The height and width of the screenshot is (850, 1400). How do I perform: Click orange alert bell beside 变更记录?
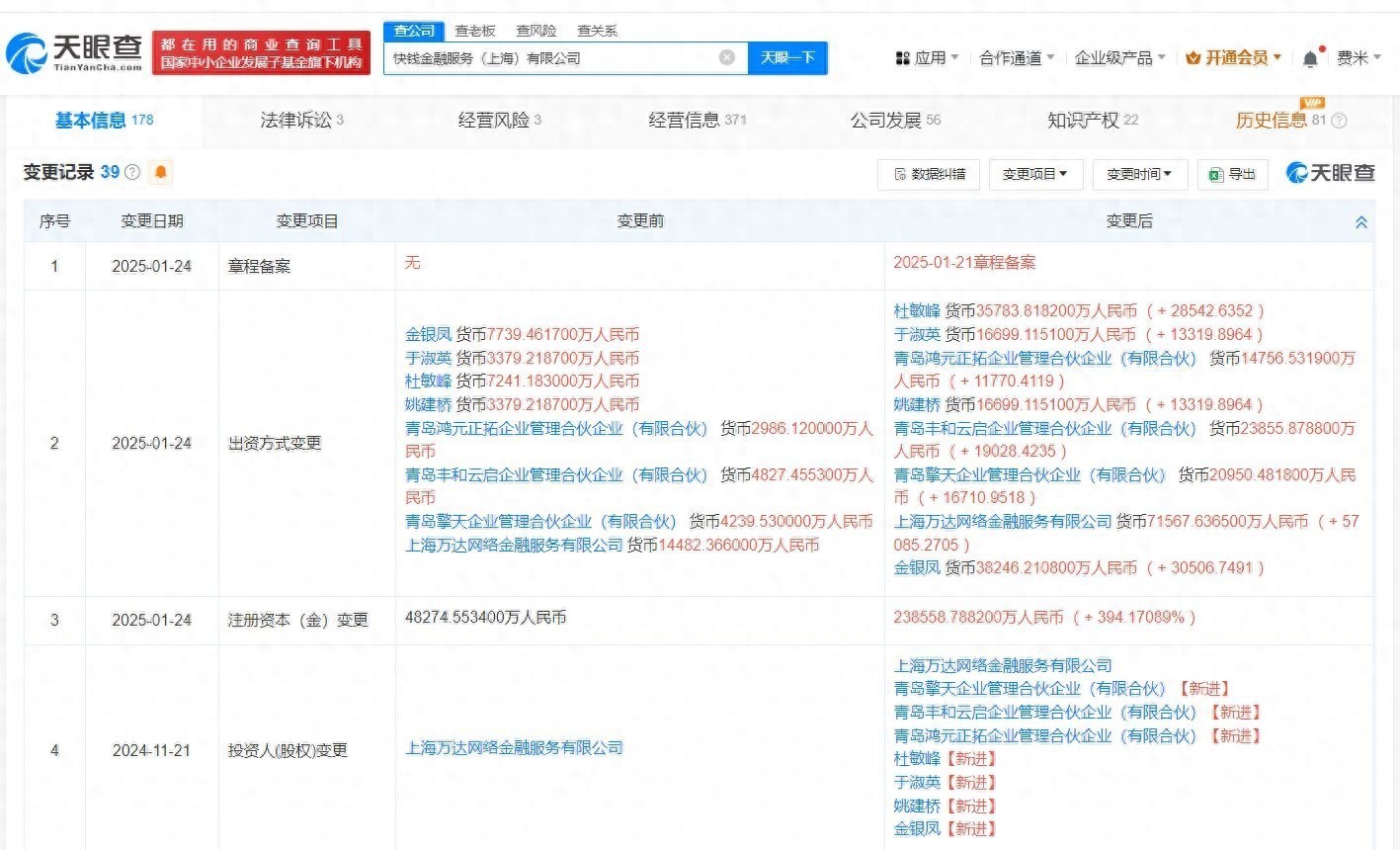(x=161, y=173)
